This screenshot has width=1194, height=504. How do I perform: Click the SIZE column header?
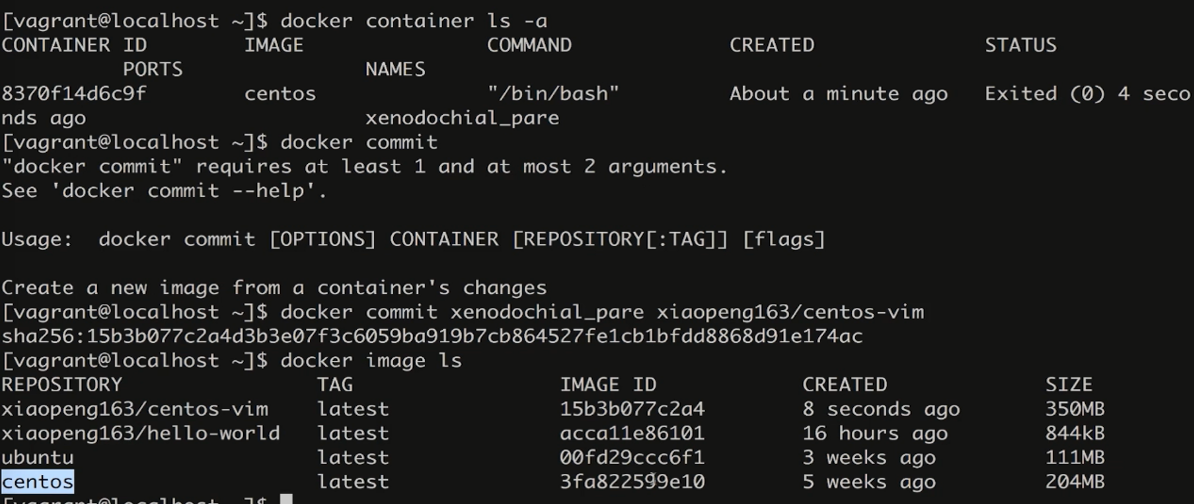[1069, 385]
